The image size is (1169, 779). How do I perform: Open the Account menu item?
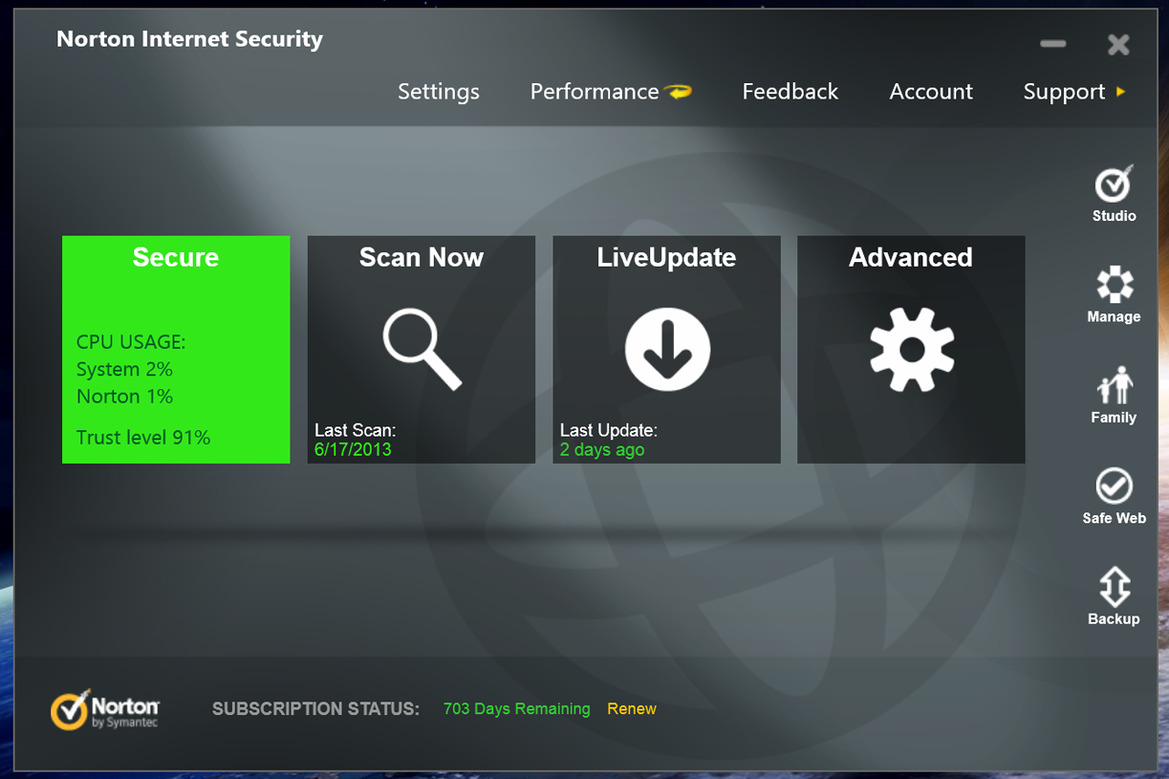pyautogui.click(x=930, y=92)
